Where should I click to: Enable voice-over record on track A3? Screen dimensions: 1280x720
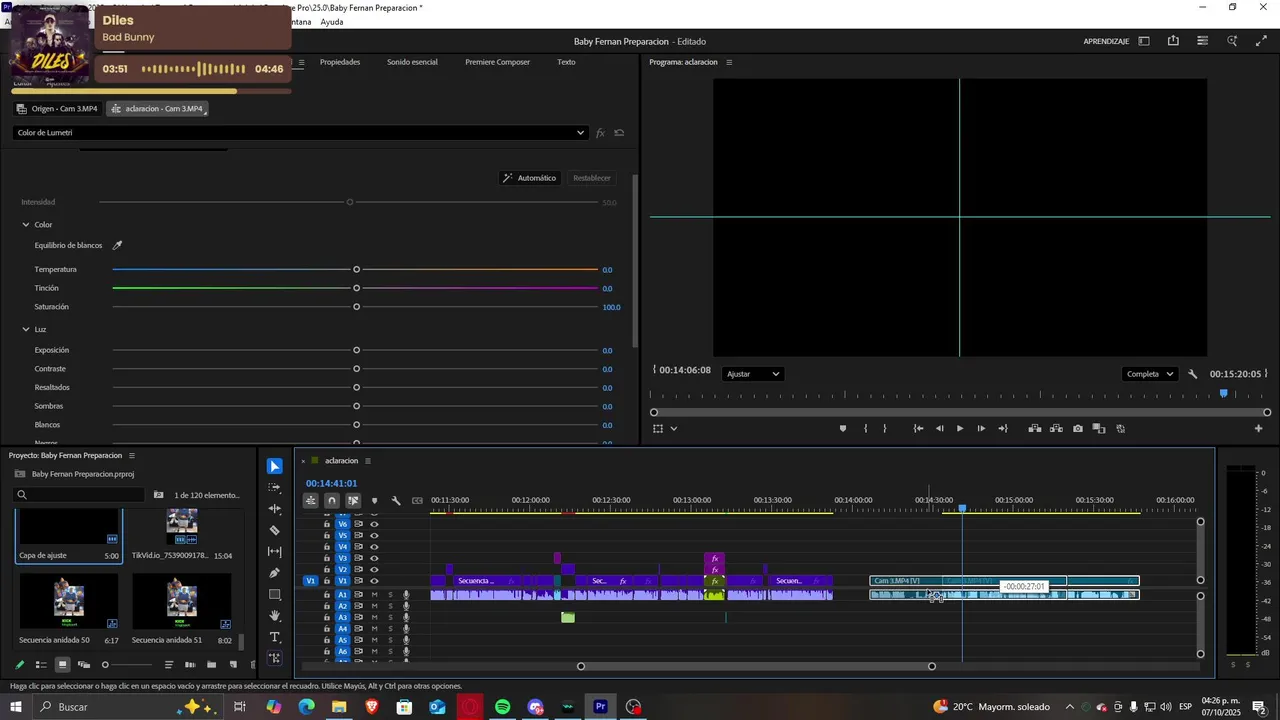click(x=406, y=618)
